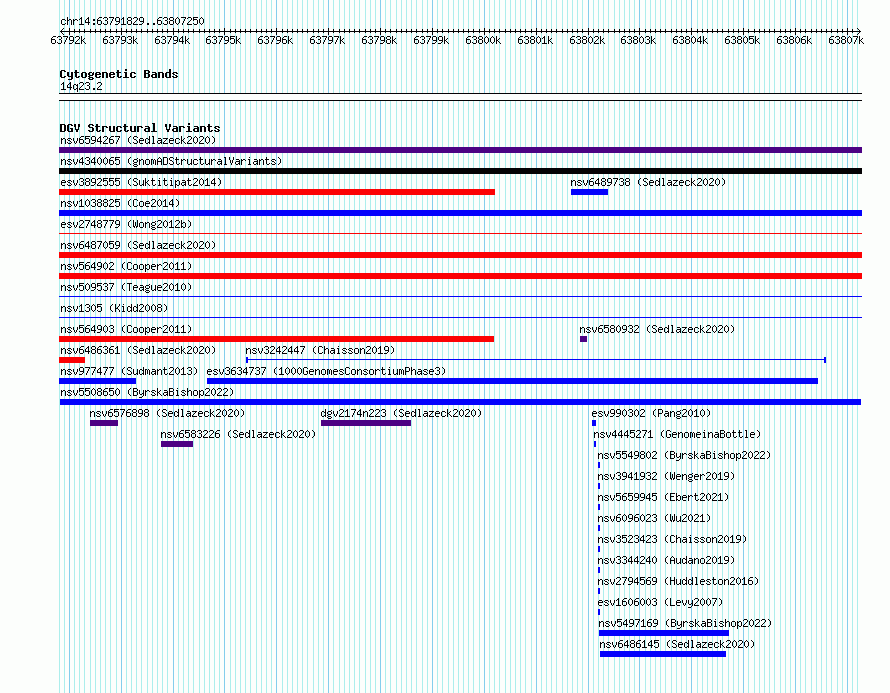Open nsv5549802 (ByrskaBishop2022) variant label
This screenshot has width=890, height=693.
[x=684, y=455]
